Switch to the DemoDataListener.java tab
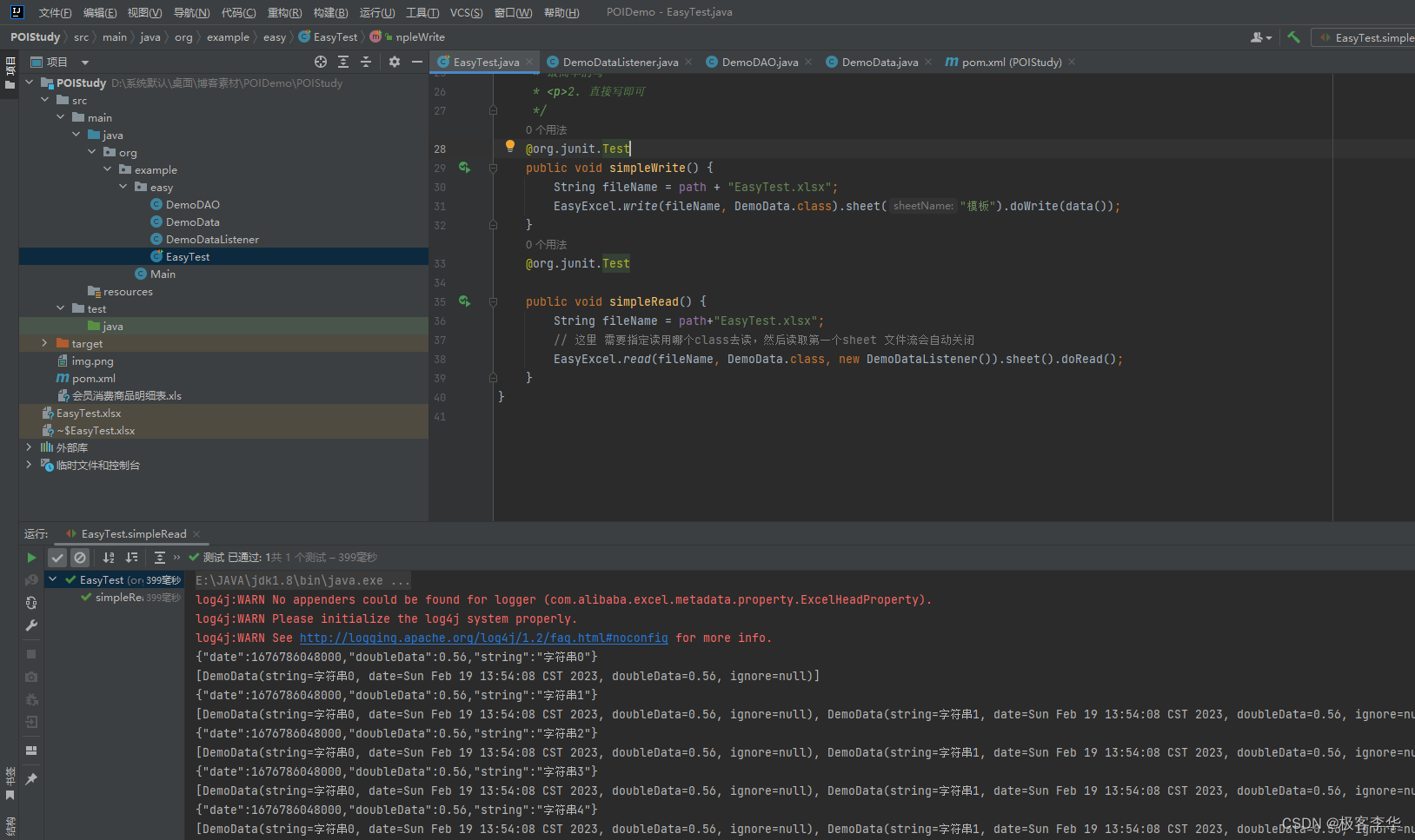 (620, 63)
